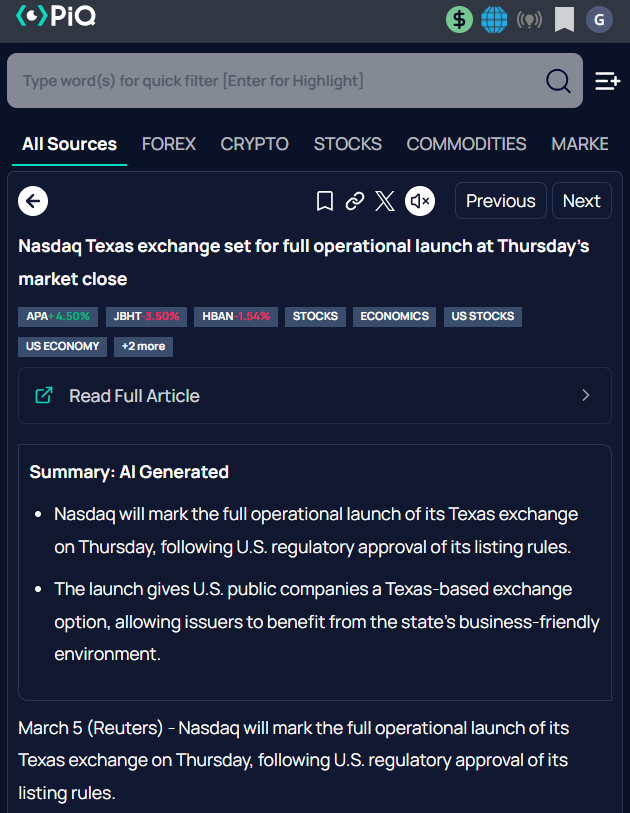Open saved bookmarks in the header

pos(564,20)
